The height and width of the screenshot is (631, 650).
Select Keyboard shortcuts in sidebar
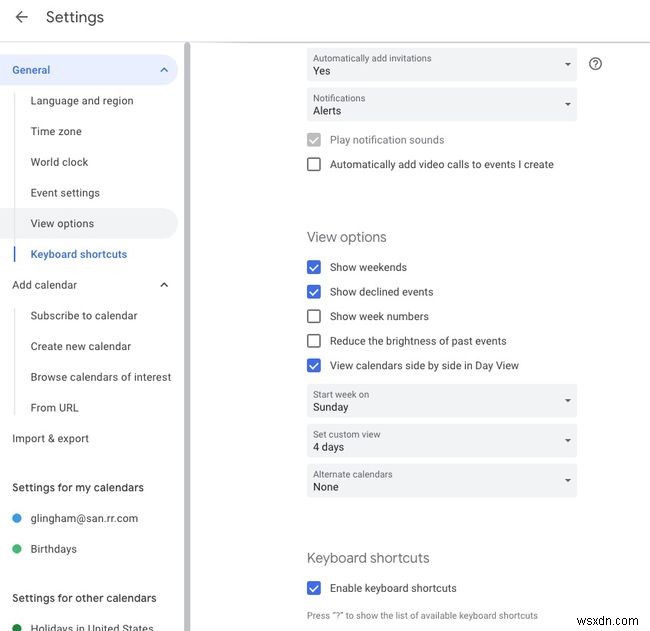point(79,254)
